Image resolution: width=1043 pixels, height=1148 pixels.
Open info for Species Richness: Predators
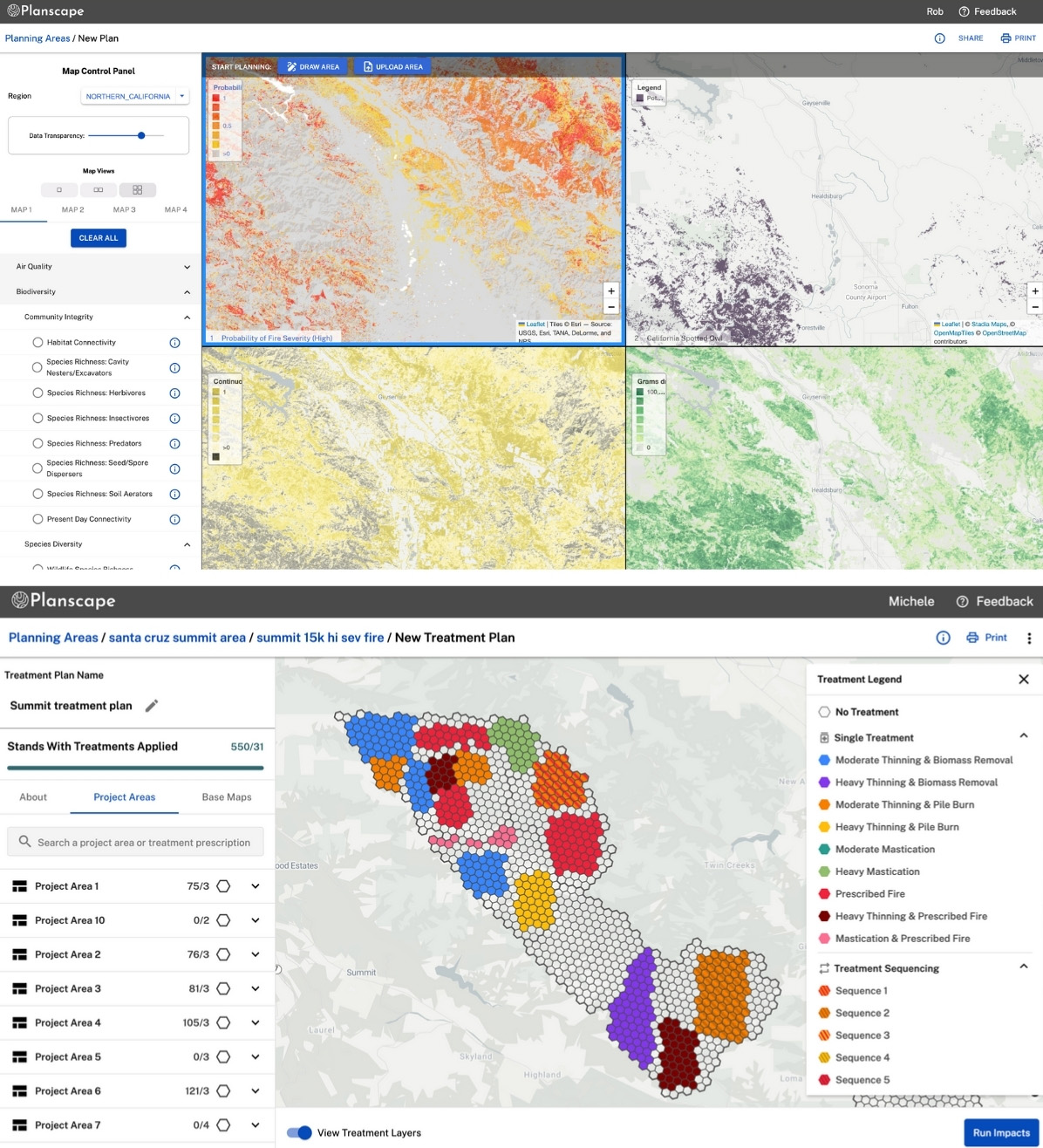[x=174, y=444]
